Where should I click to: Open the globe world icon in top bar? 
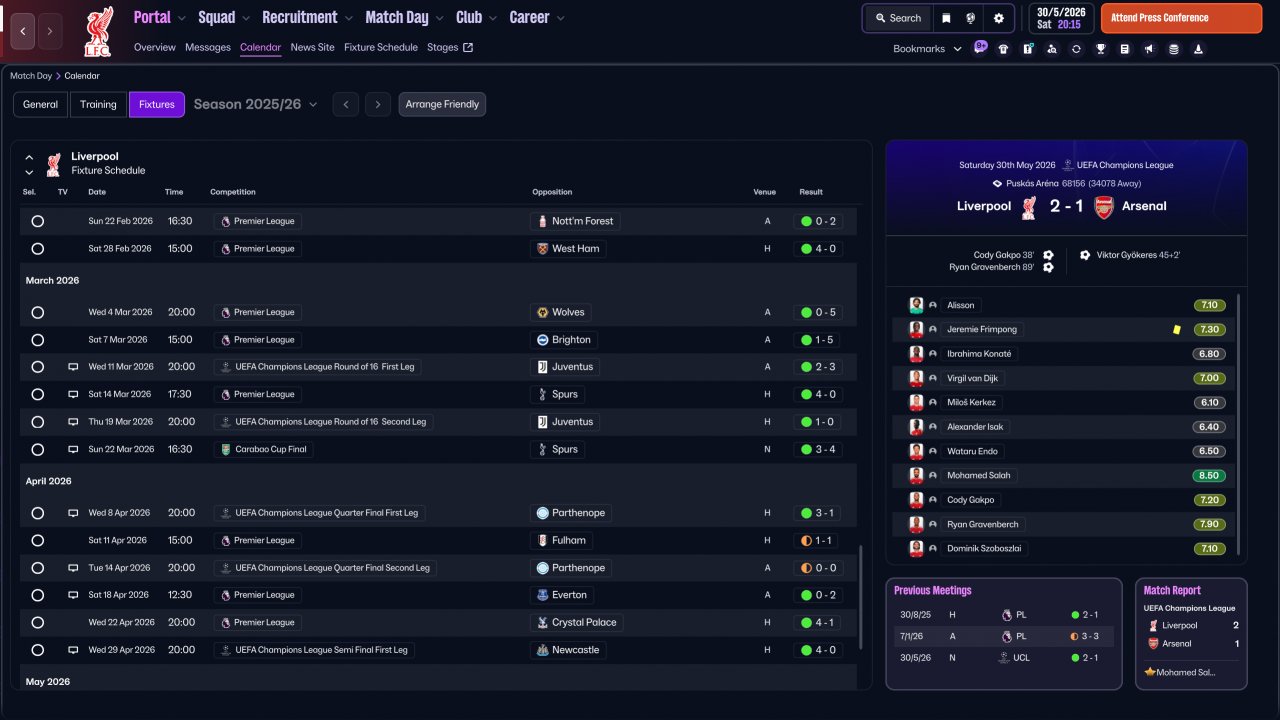(971, 18)
